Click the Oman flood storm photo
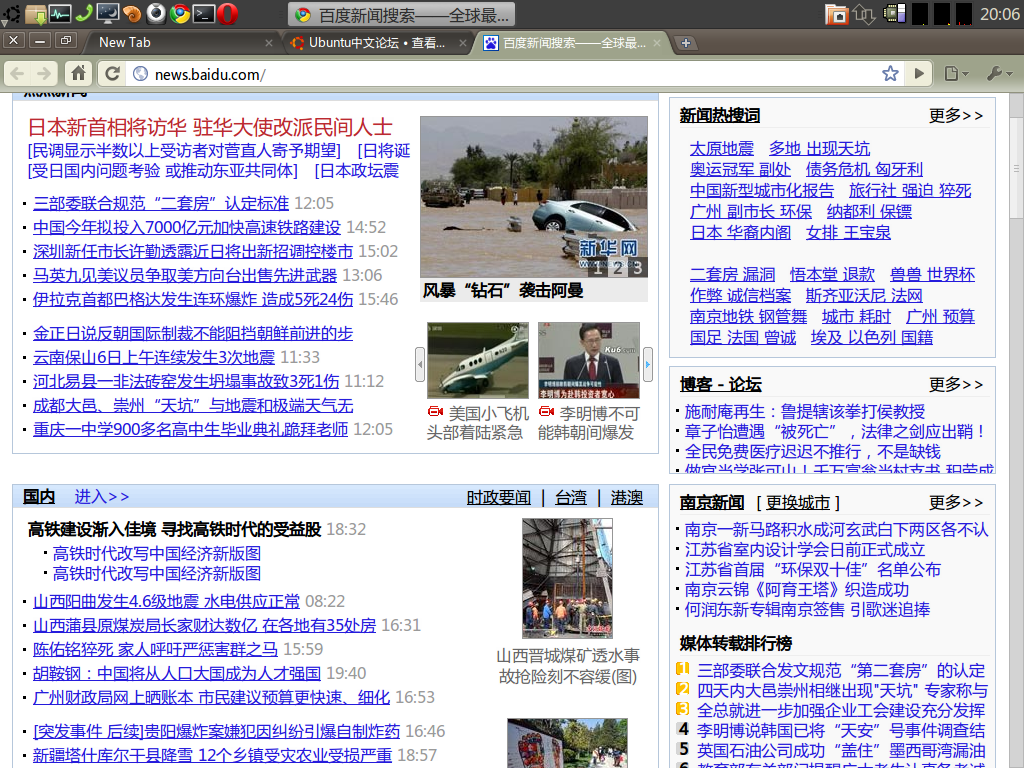 534,197
